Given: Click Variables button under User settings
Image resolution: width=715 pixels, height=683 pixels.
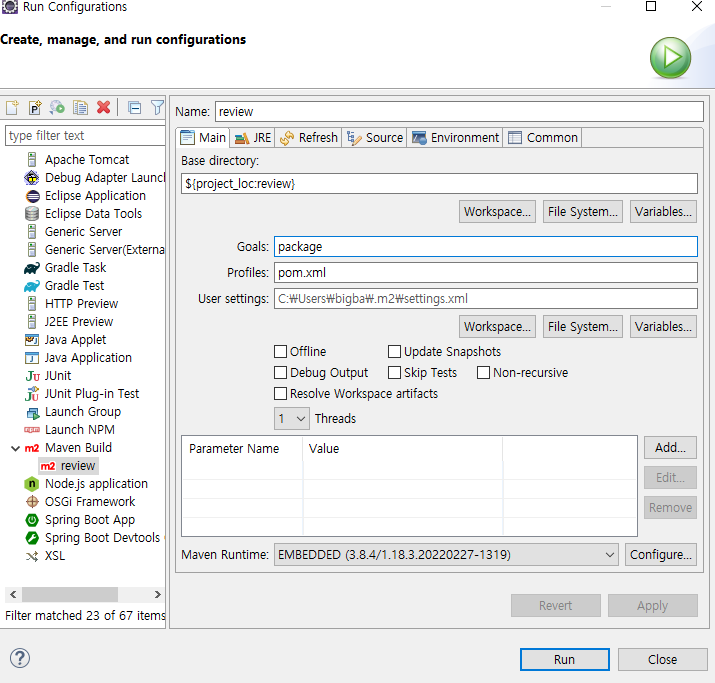Looking at the screenshot, I should tap(663, 326).
